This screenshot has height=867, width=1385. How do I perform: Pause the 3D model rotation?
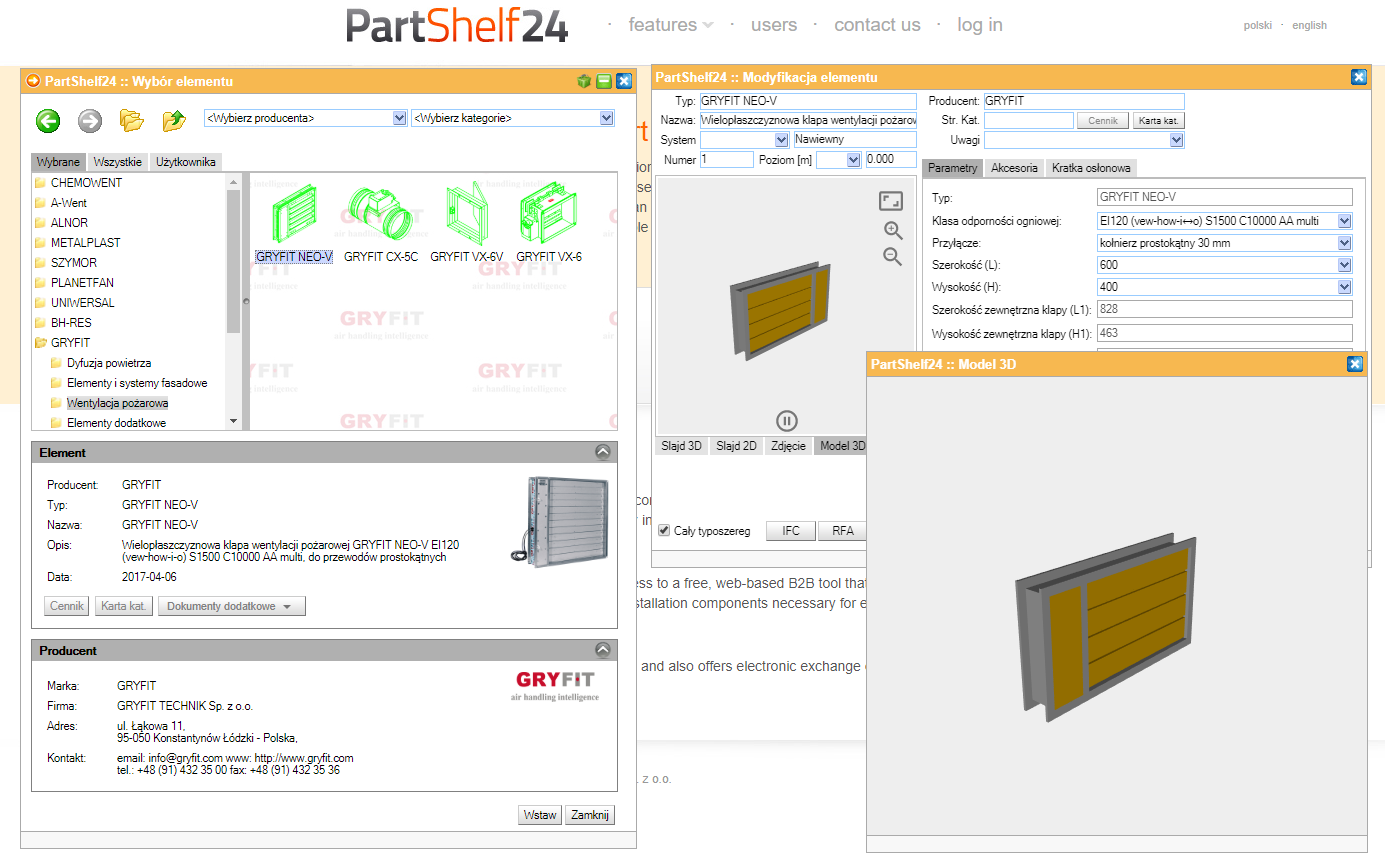(x=786, y=420)
